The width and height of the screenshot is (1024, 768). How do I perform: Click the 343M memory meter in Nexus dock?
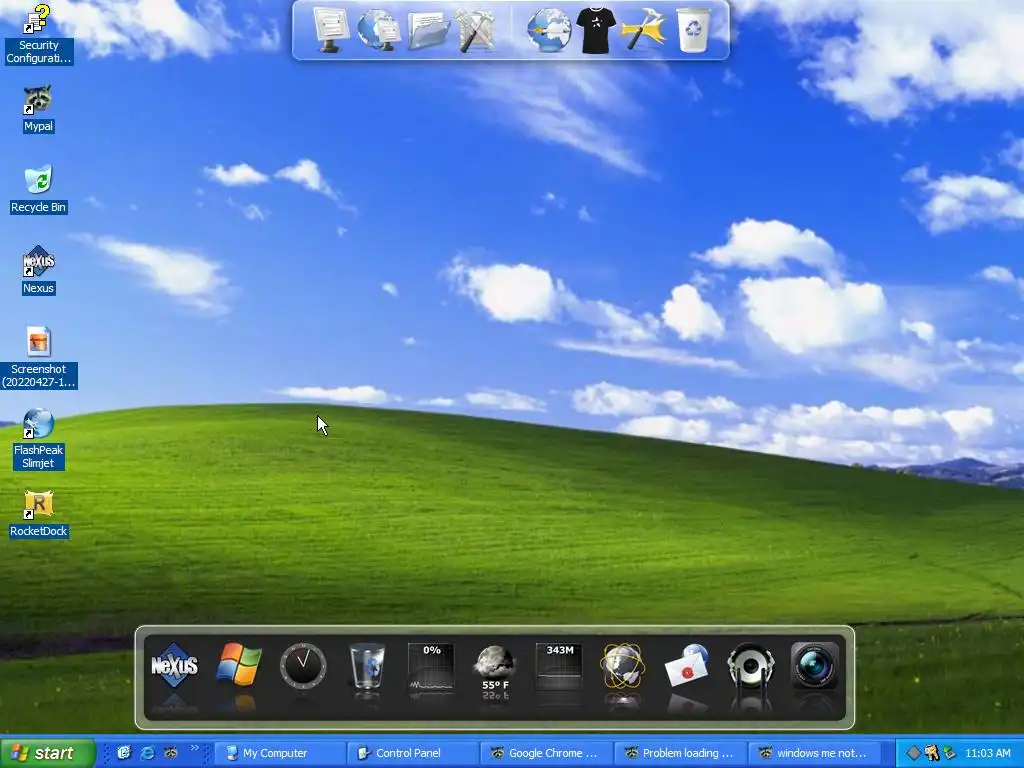[x=559, y=665]
